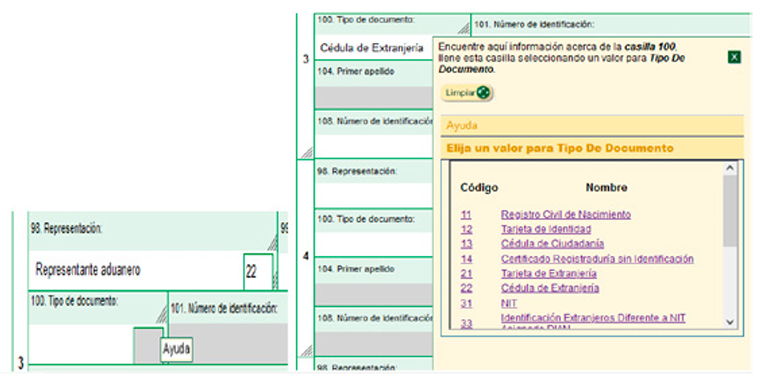
Task: Choose Identificación Extranjeros Diferente a NIT
Action: (593, 318)
